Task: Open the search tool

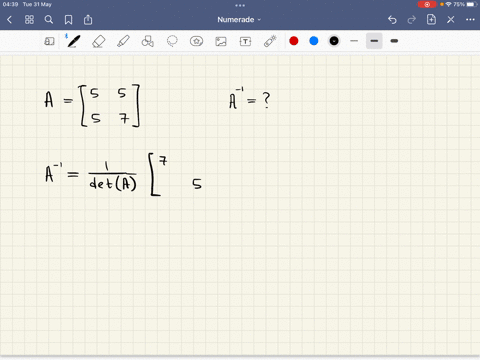Action: (49, 20)
